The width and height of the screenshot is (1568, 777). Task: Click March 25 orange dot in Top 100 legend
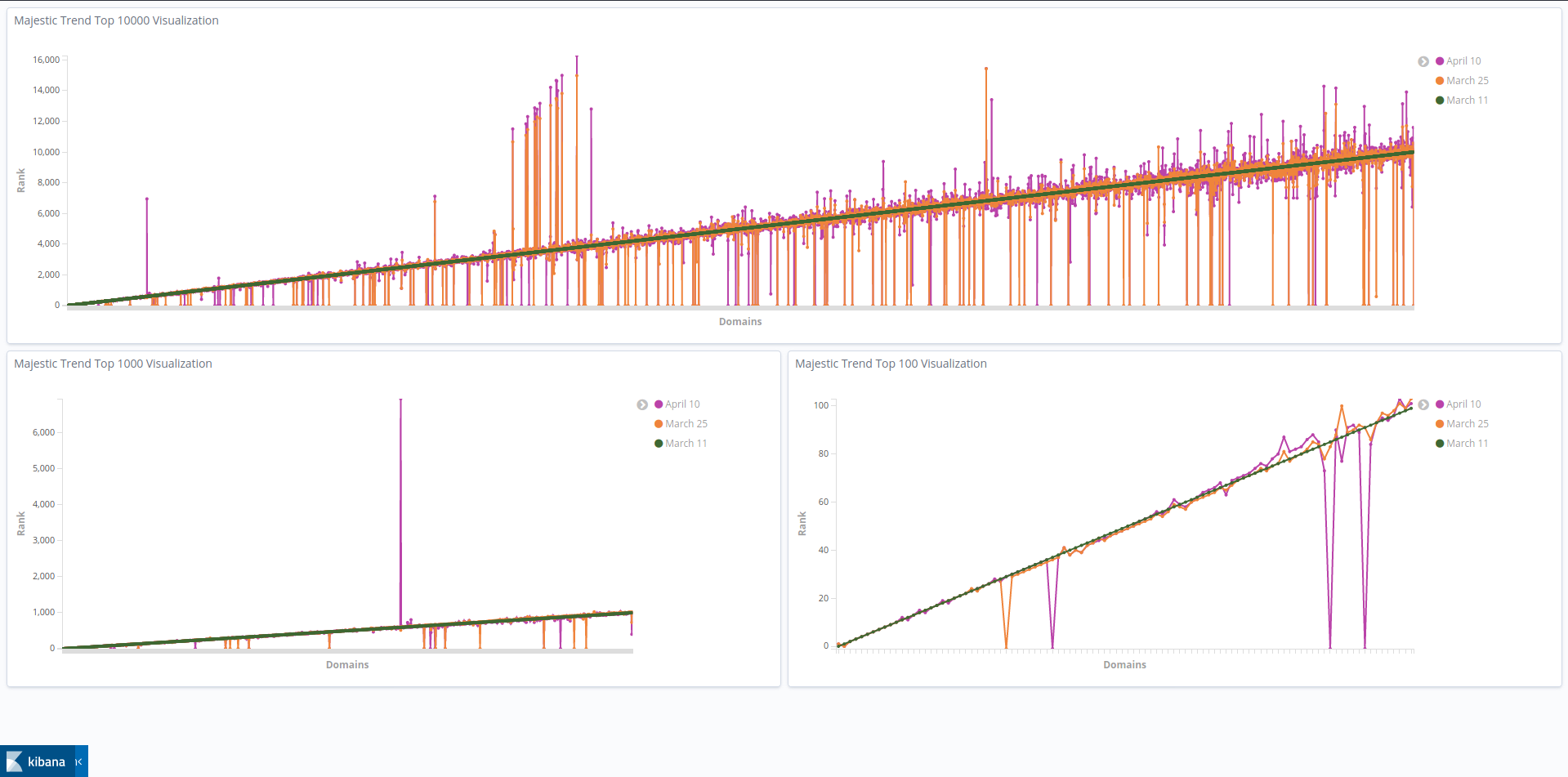[1440, 424]
